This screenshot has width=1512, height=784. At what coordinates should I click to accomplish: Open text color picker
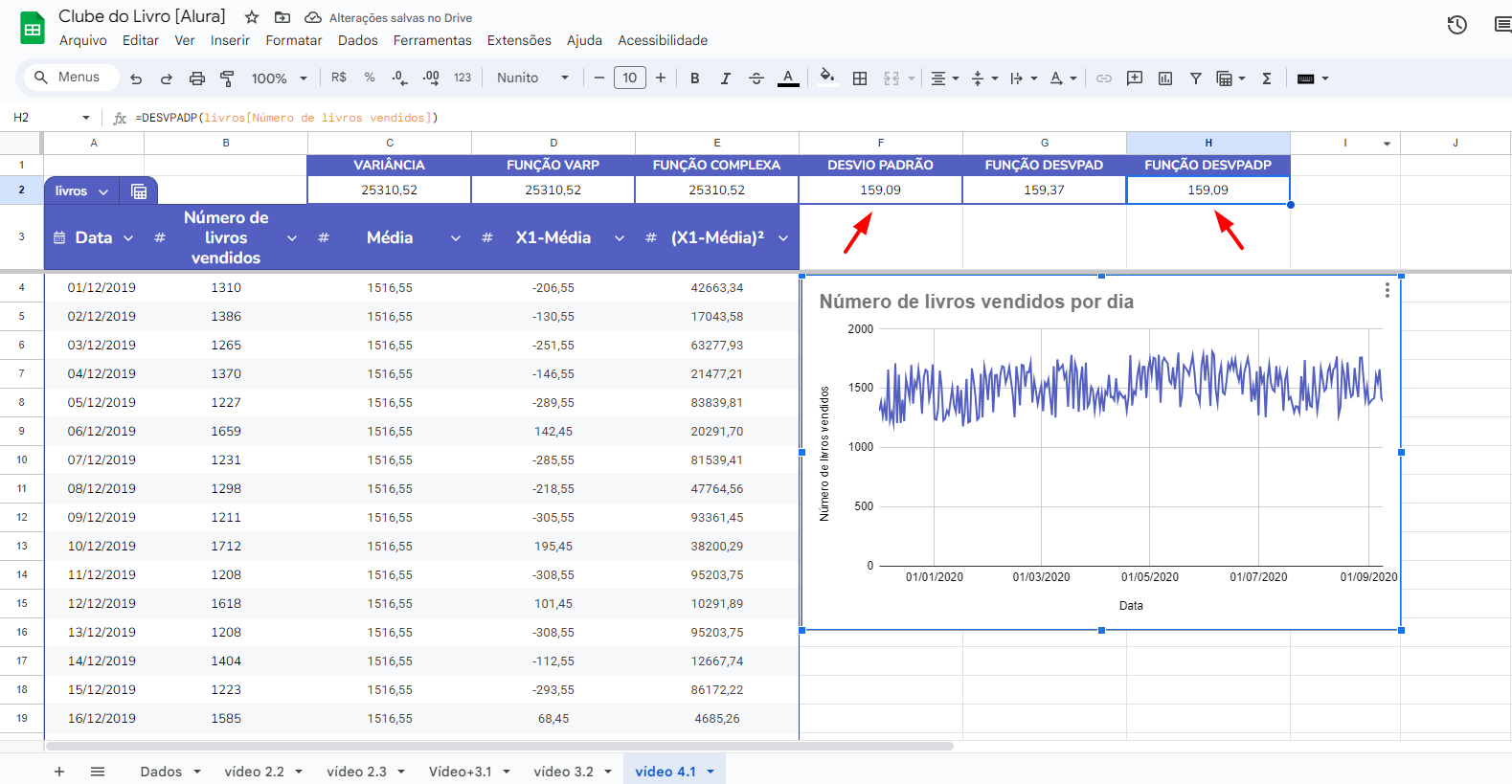[x=788, y=78]
